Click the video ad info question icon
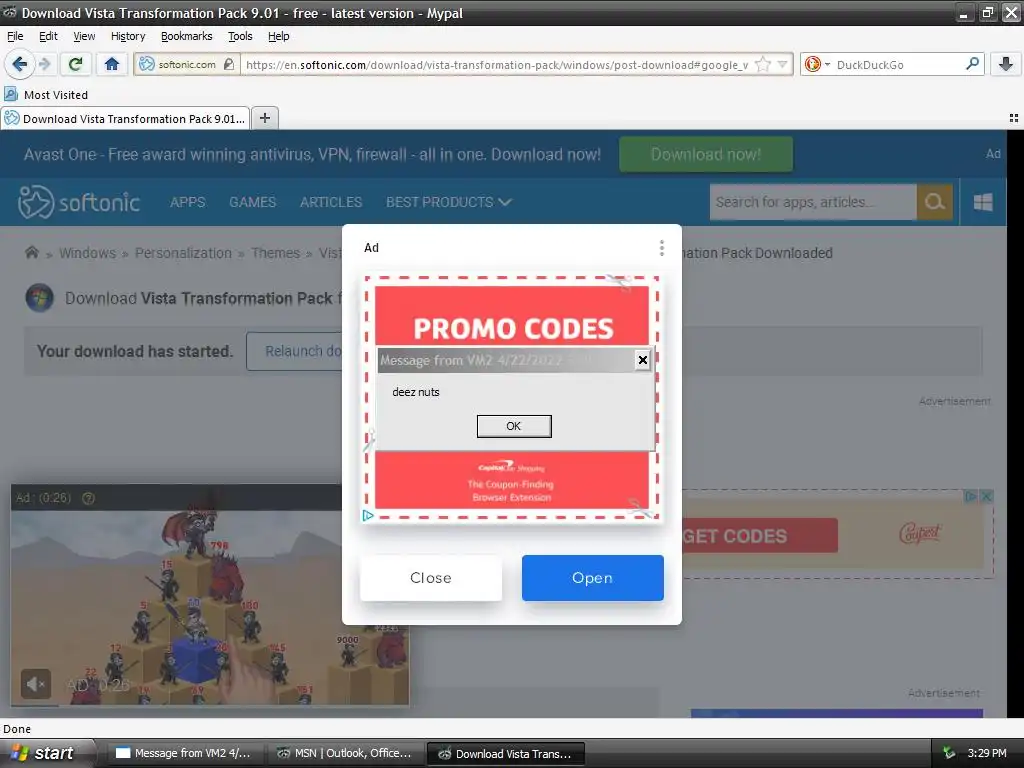This screenshot has width=1024, height=768. pos(88,498)
